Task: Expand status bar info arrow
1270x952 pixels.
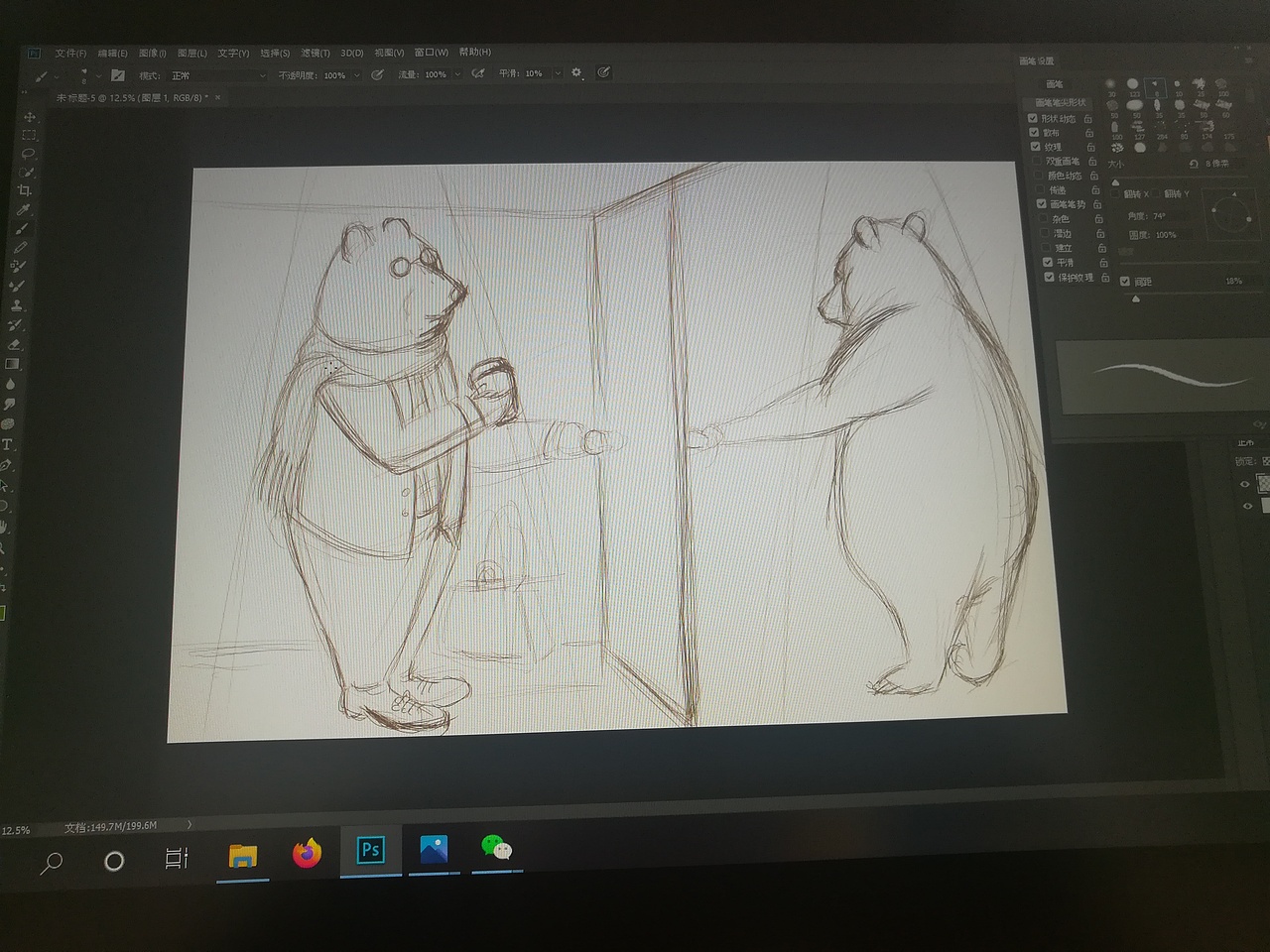Action: pos(190,825)
